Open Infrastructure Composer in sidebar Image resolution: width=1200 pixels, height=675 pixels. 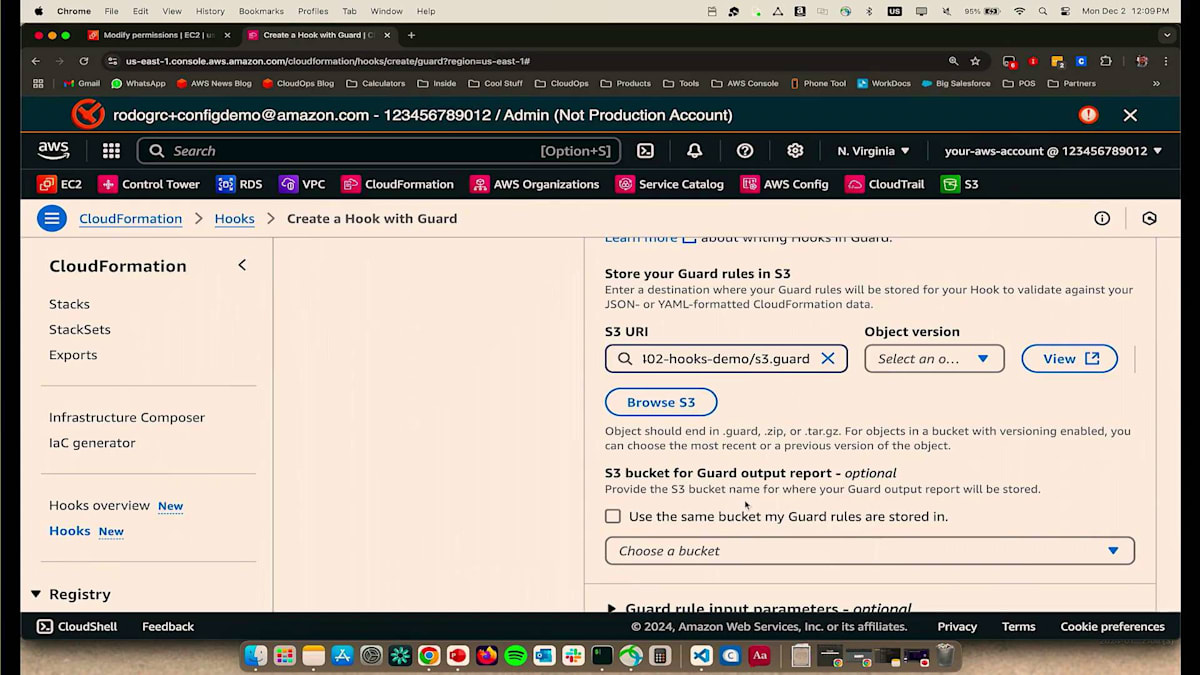click(x=127, y=417)
